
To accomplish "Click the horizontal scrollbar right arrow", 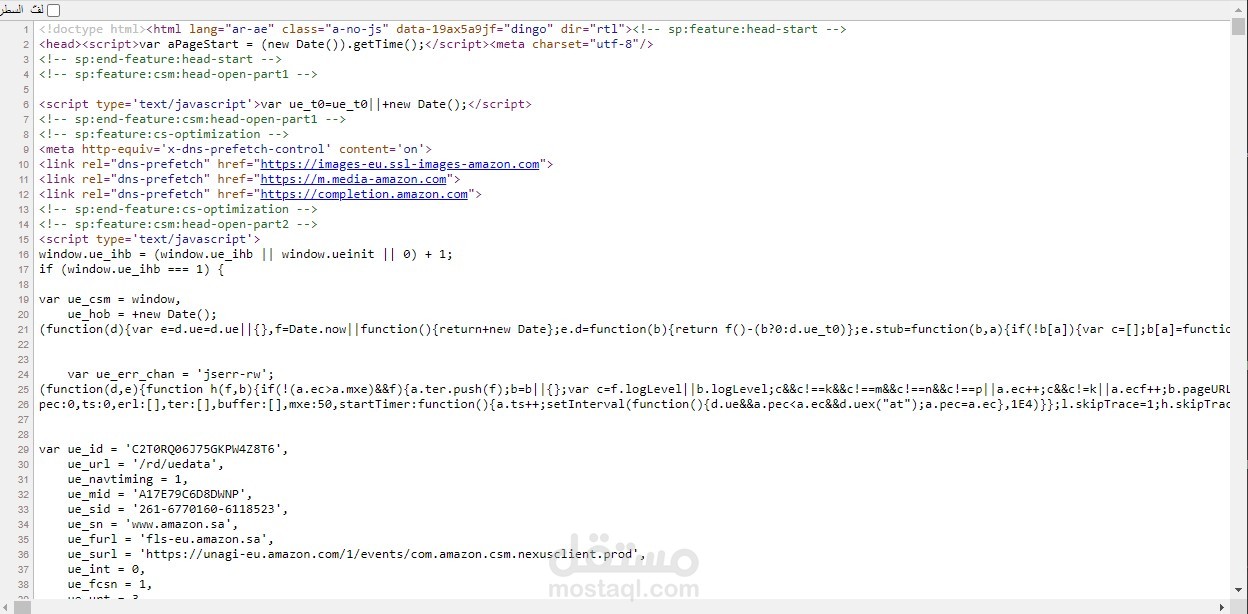I will [x=1223, y=607].
